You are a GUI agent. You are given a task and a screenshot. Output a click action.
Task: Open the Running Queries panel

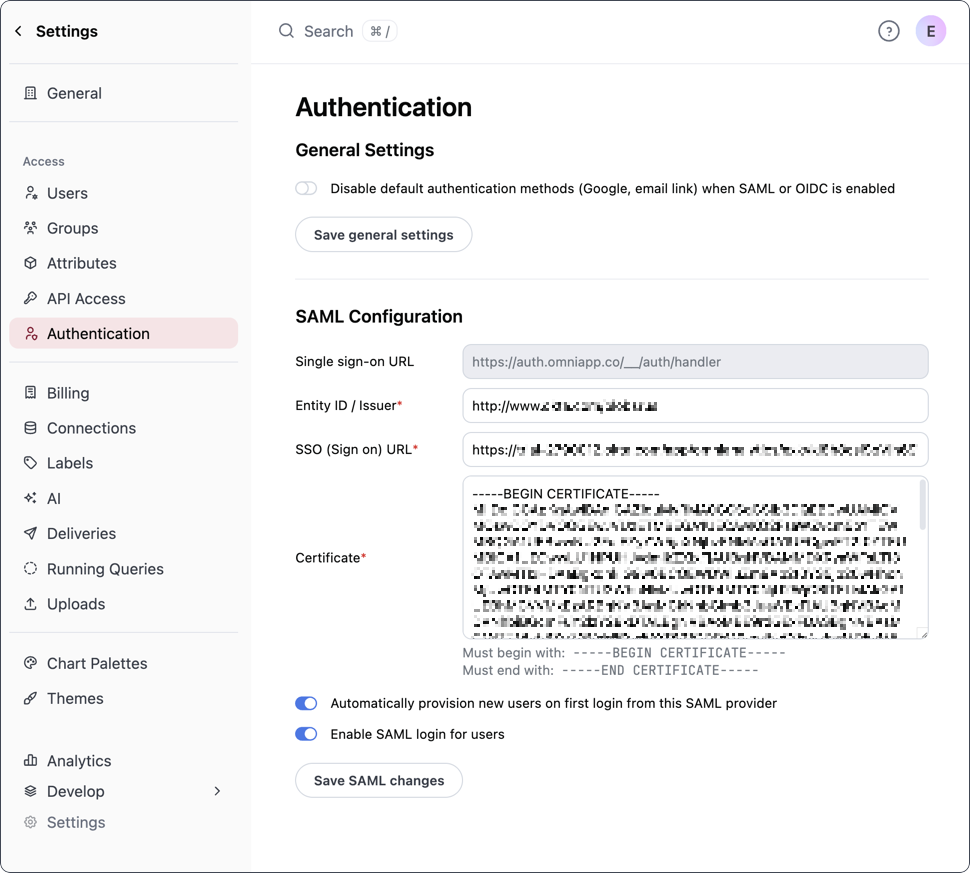point(104,568)
